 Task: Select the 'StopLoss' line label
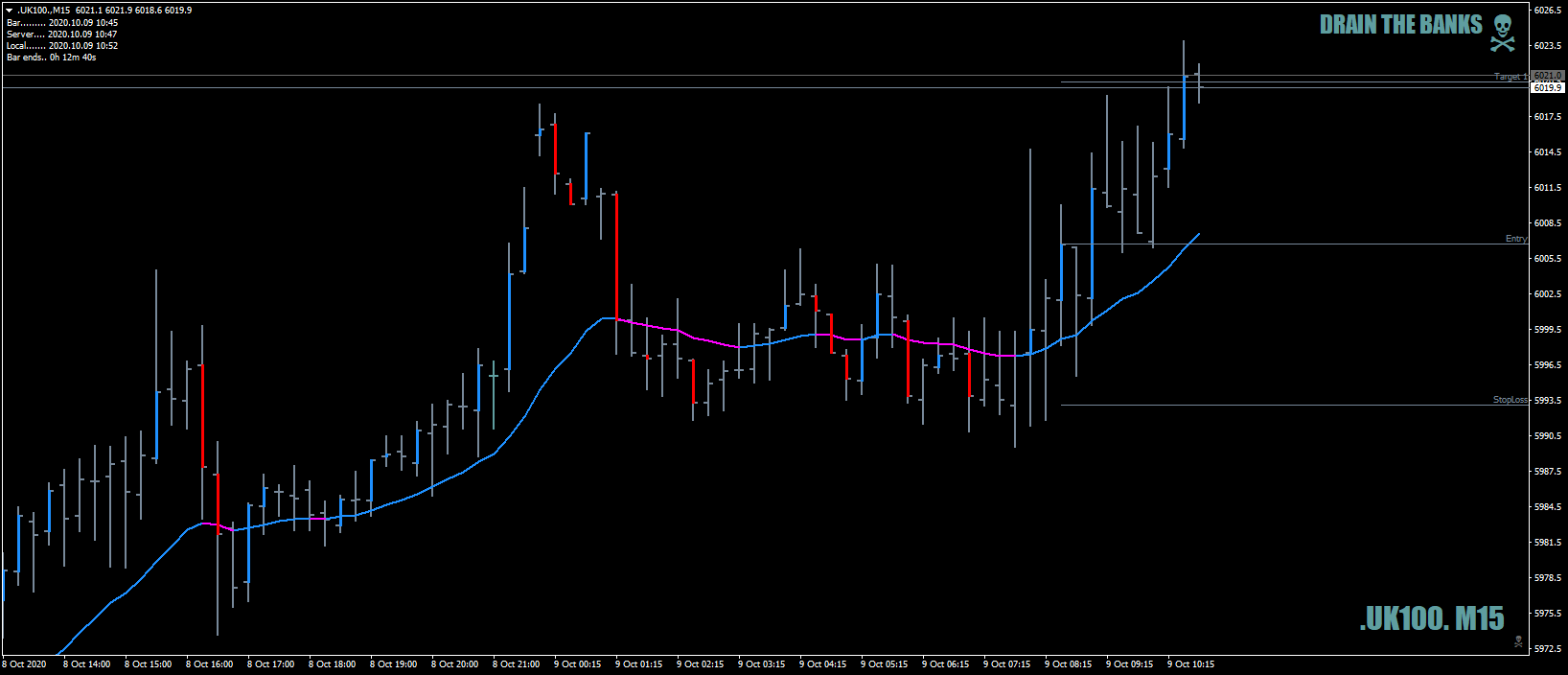point(1510,399)
